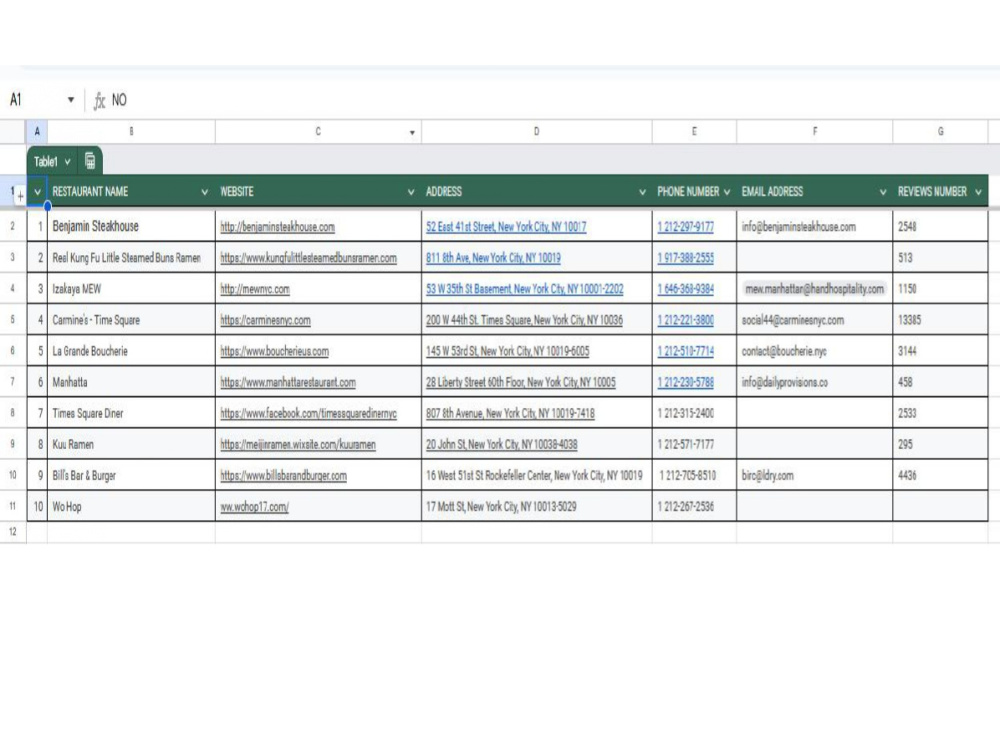Screen dimensions: 1000x750
Task: Open the RESTAURANT NAME column filter dropdown
Action: click(x=204, y=192)
